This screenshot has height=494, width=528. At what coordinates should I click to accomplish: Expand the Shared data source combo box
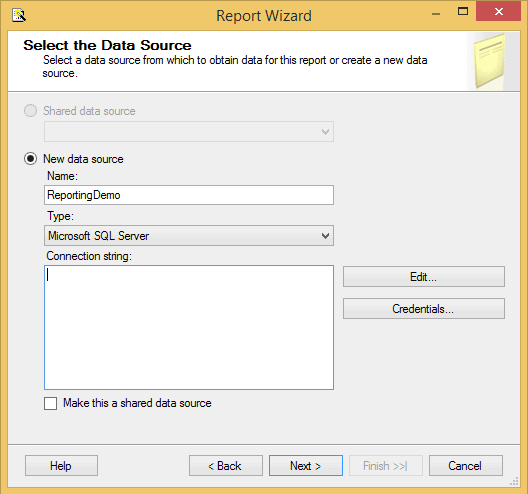coord(189,132)
